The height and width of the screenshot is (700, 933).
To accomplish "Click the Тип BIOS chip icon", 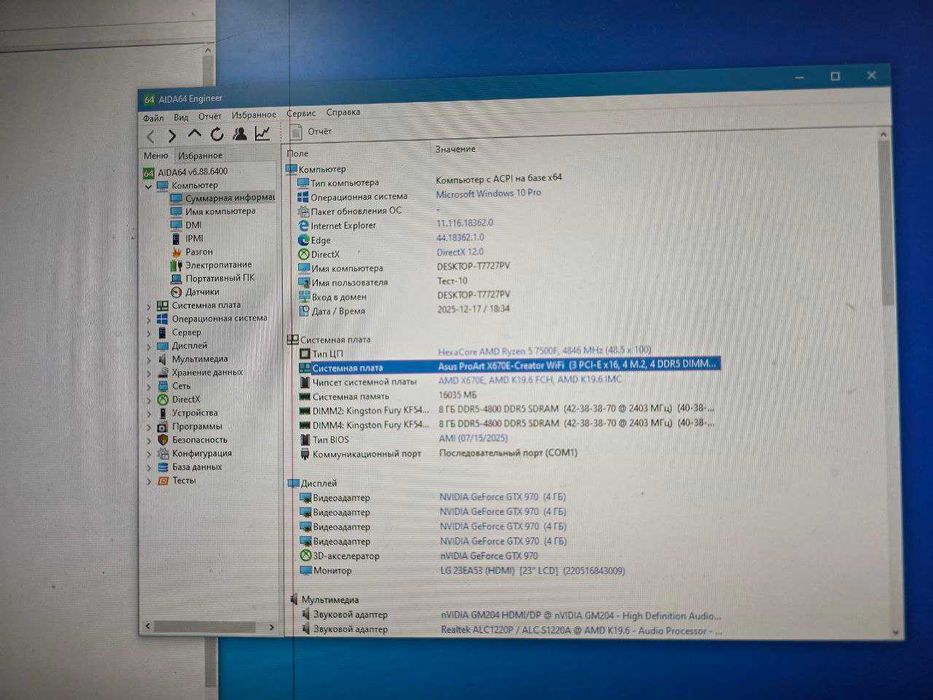I will [x=305, y=440].
